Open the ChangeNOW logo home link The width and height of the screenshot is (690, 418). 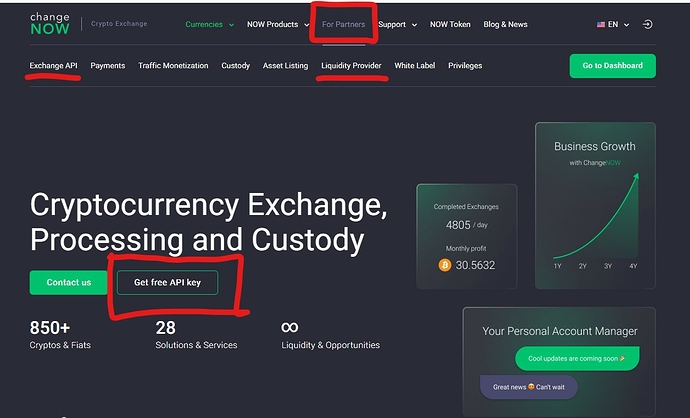(50, 24)
